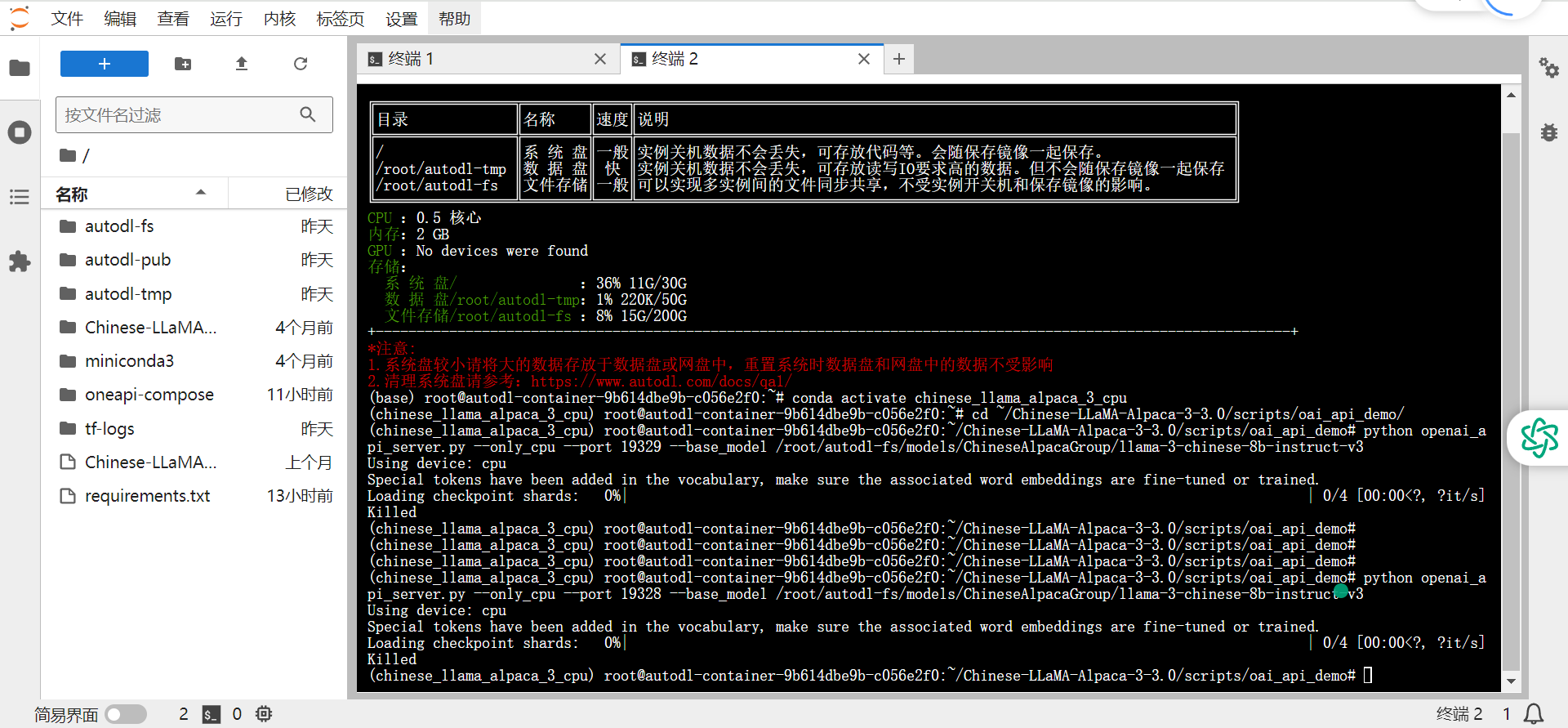Click the new folder icon

[183, 64]
